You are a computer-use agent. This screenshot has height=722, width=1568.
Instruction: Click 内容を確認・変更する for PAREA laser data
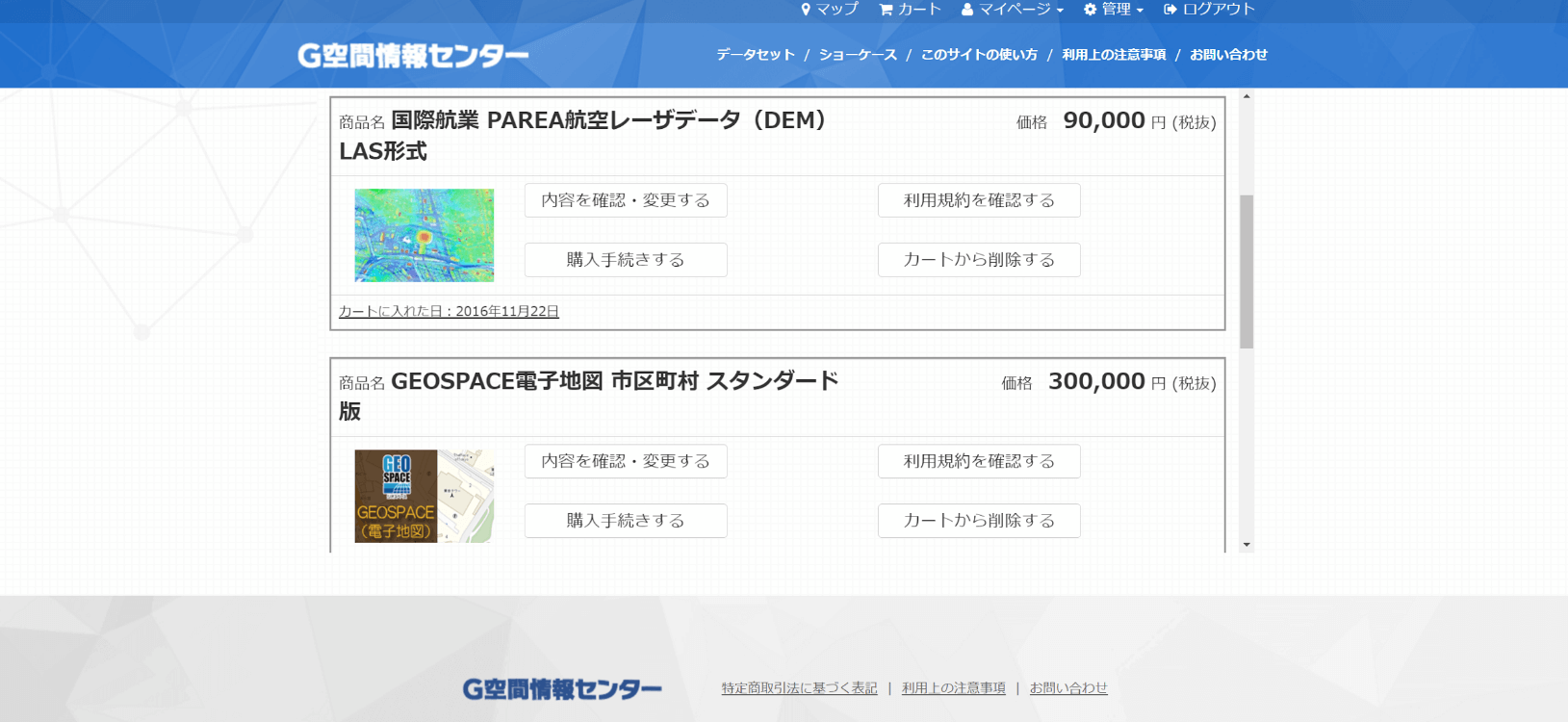coord(626,200)
